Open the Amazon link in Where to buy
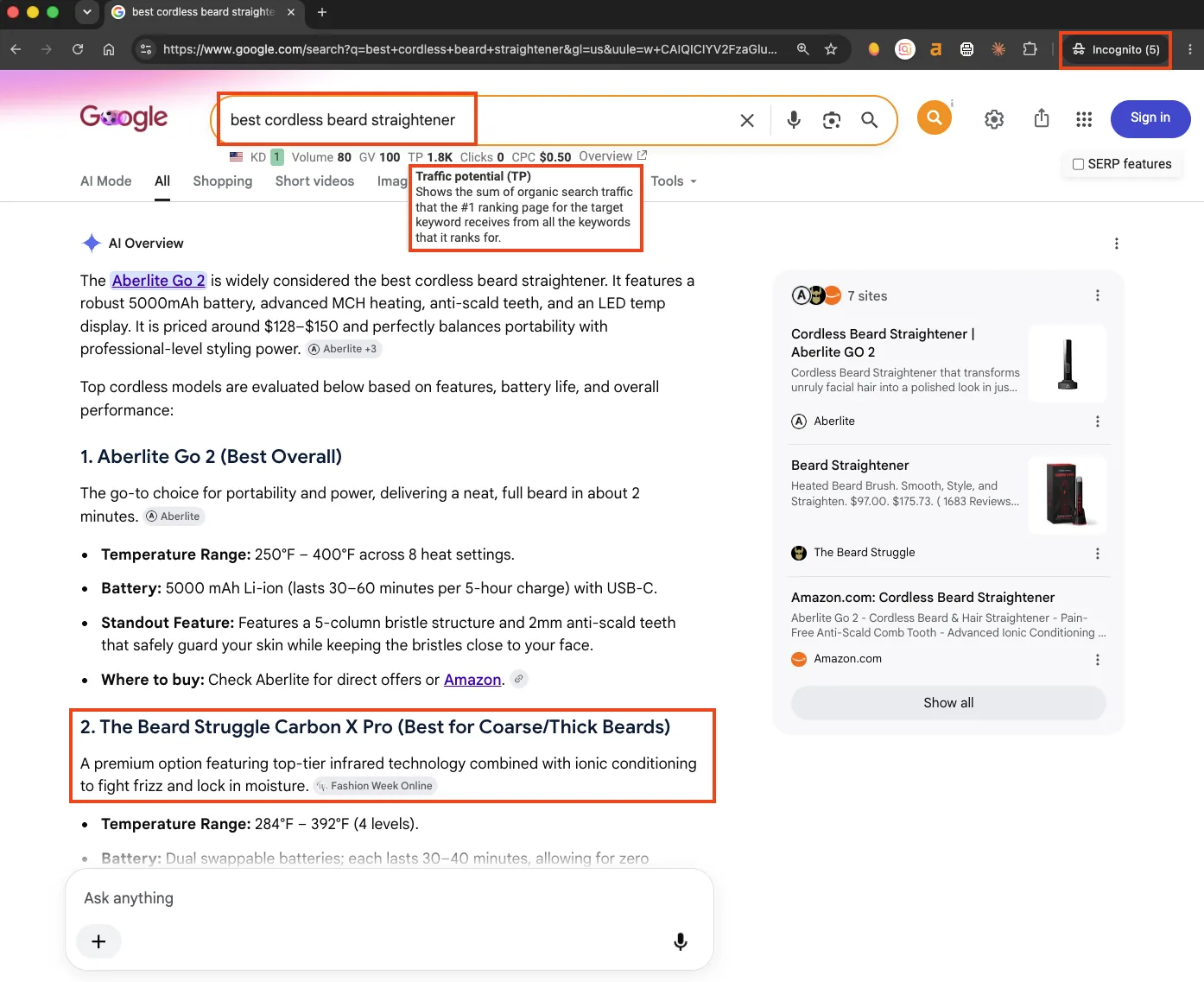The height and width of the screenshot is (982, 1204). click(x=472, y=680)
